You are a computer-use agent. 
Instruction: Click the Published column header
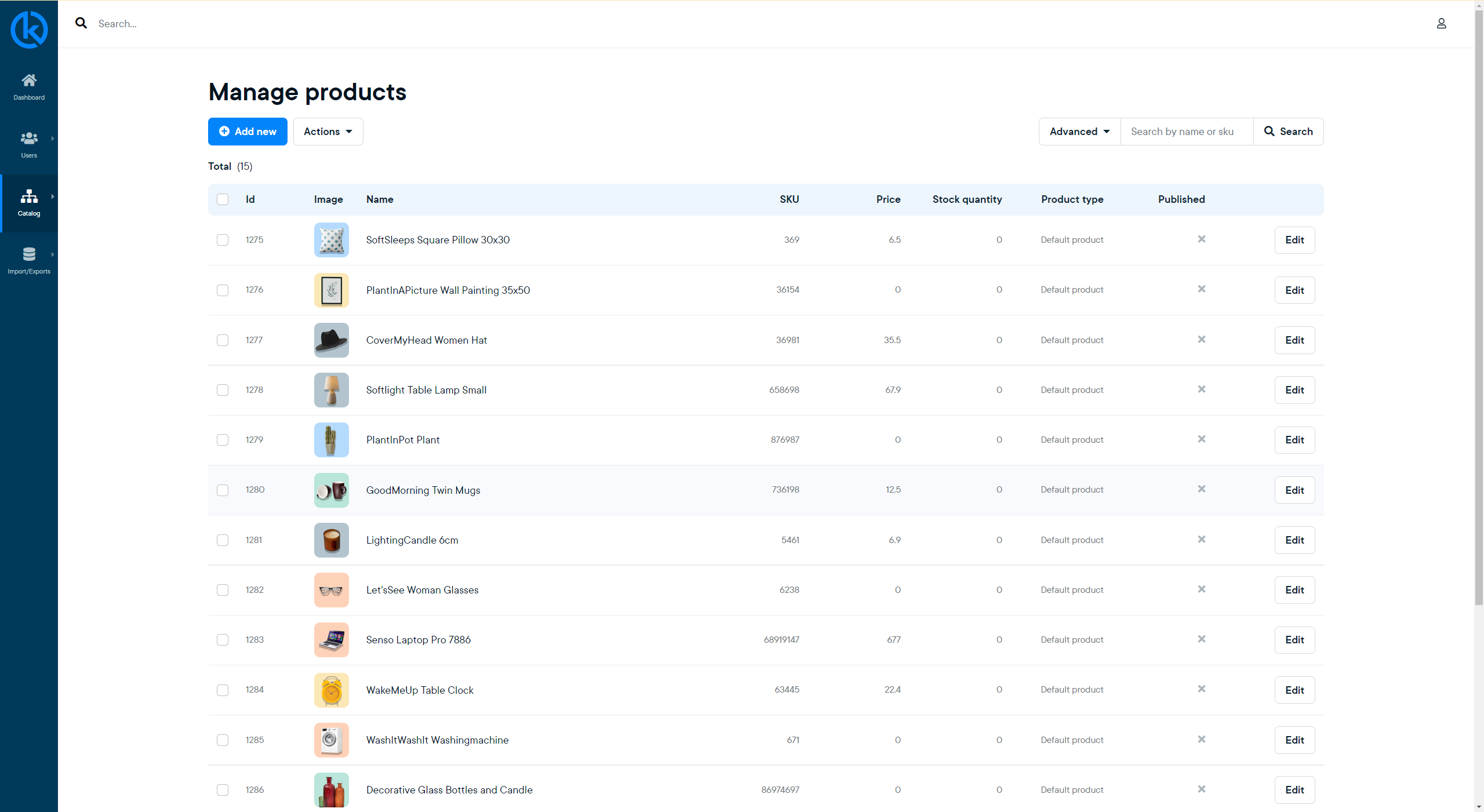(1181, 199)
